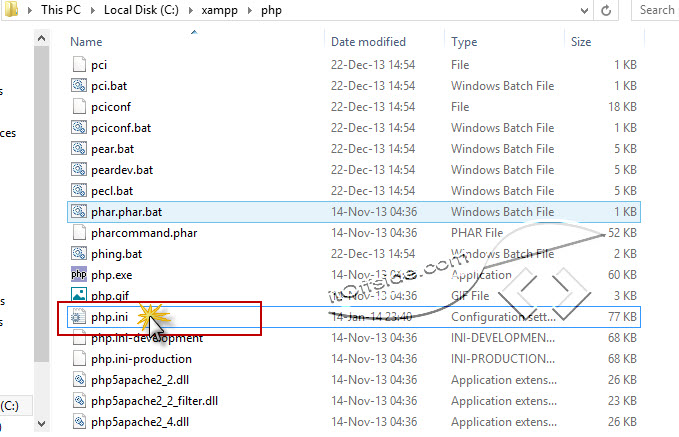Viewport: 679px width, 437px height.
Task: Select the php5apache2_4.dll file name
Action: (140, 422)
